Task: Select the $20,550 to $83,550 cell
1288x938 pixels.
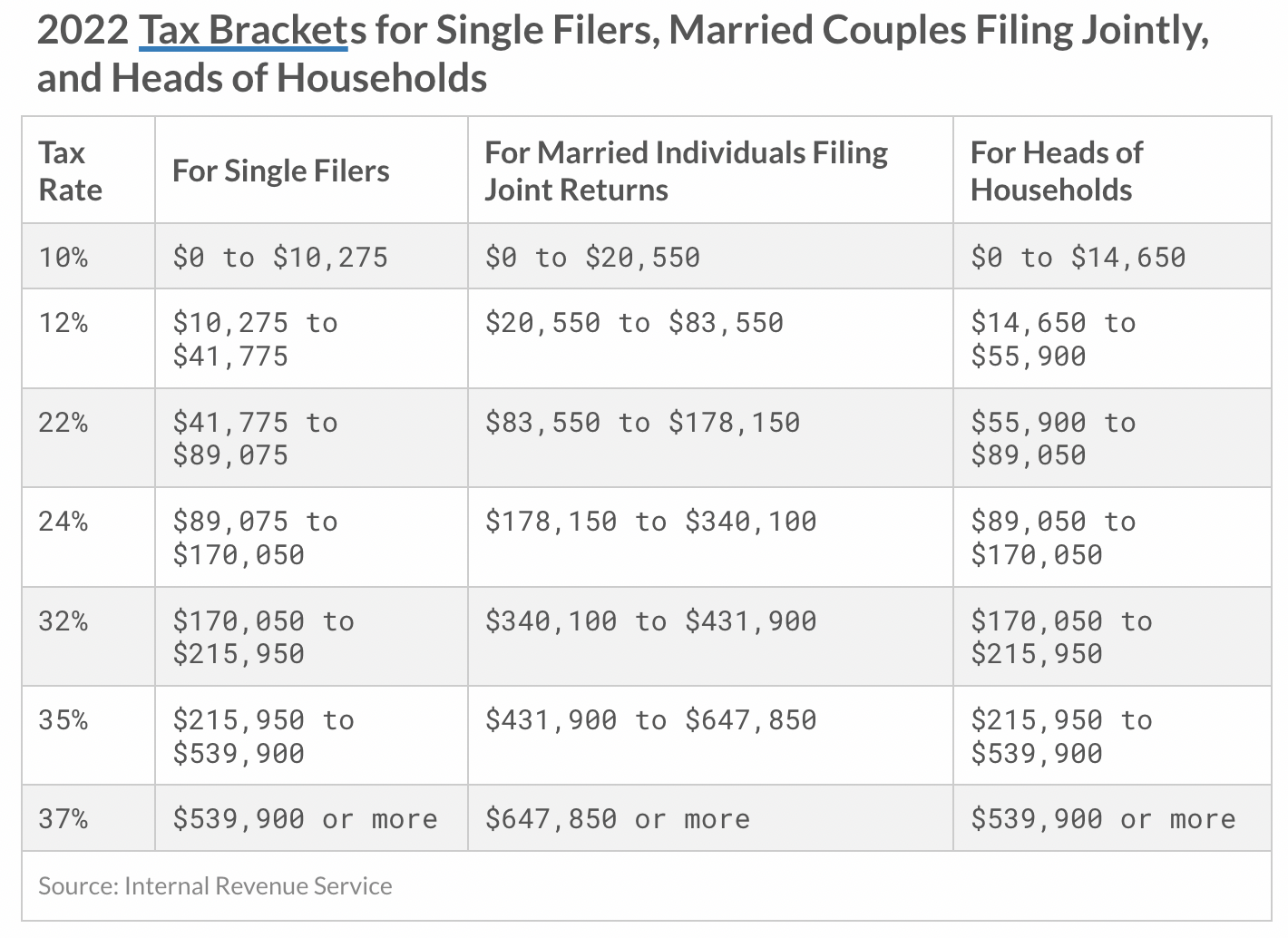Action: 634,323
